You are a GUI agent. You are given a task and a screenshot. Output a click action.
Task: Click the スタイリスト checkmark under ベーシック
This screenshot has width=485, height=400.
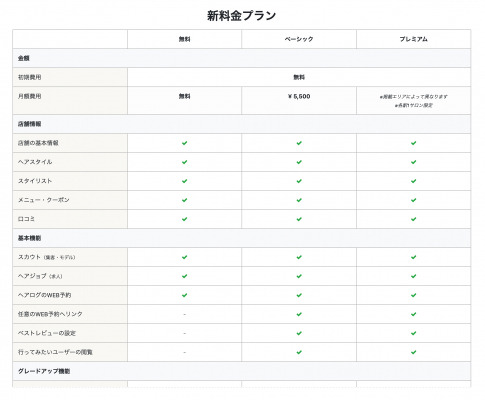pyautogui.click(x=299, y=181)
